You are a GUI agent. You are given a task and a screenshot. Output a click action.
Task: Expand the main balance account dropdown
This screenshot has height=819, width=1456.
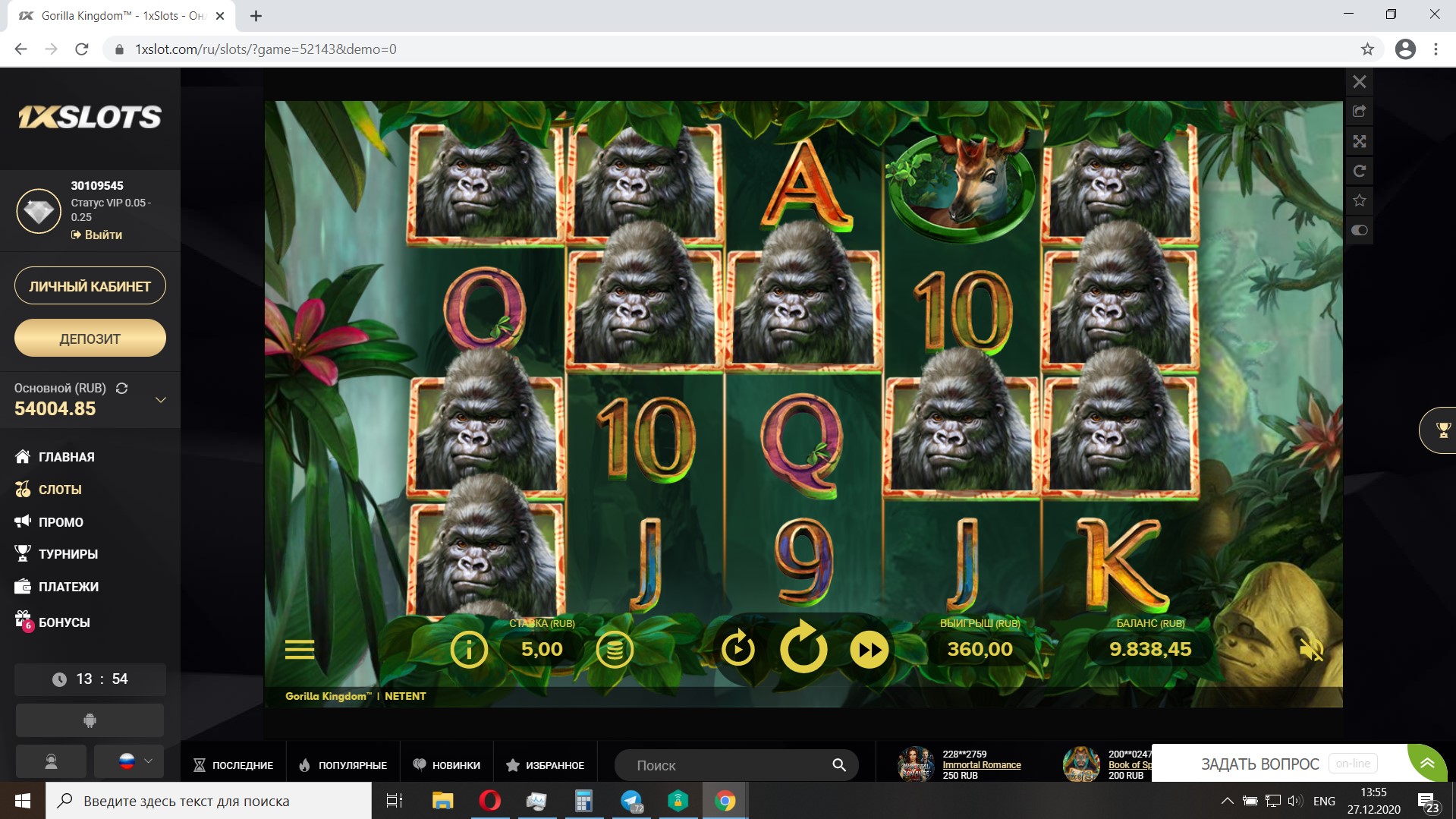pyautogui.click(x=161, y=400)
